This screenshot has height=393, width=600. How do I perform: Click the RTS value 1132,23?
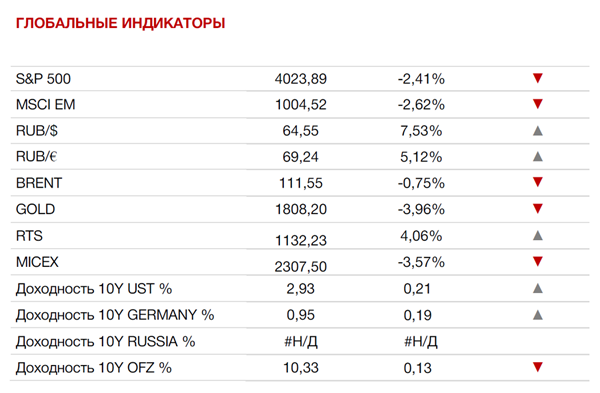click(301, 240)
